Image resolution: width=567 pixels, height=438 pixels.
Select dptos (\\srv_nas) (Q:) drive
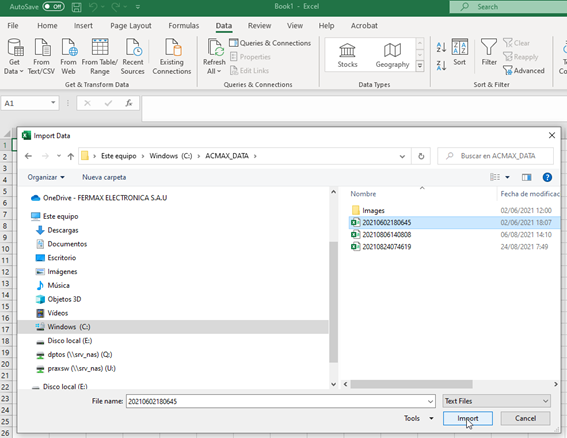pos(74,355)
